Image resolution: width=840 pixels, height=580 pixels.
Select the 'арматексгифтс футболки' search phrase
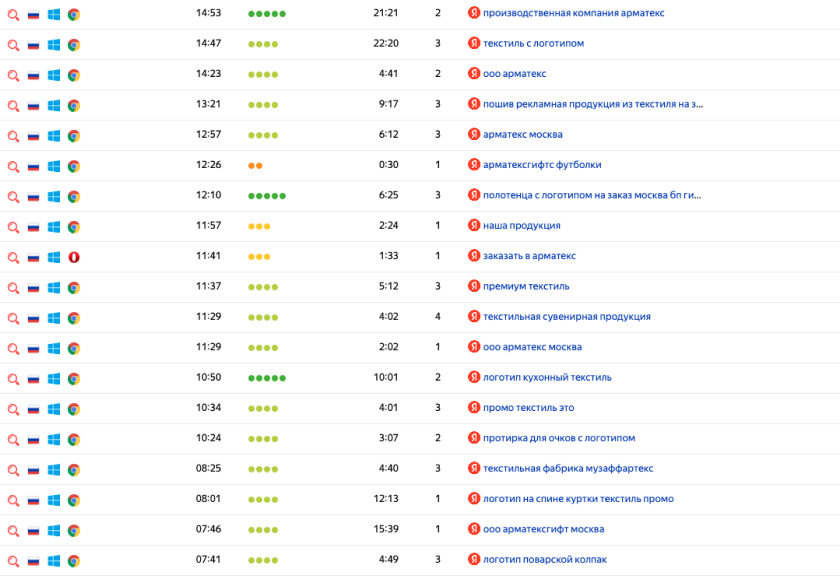542,165
